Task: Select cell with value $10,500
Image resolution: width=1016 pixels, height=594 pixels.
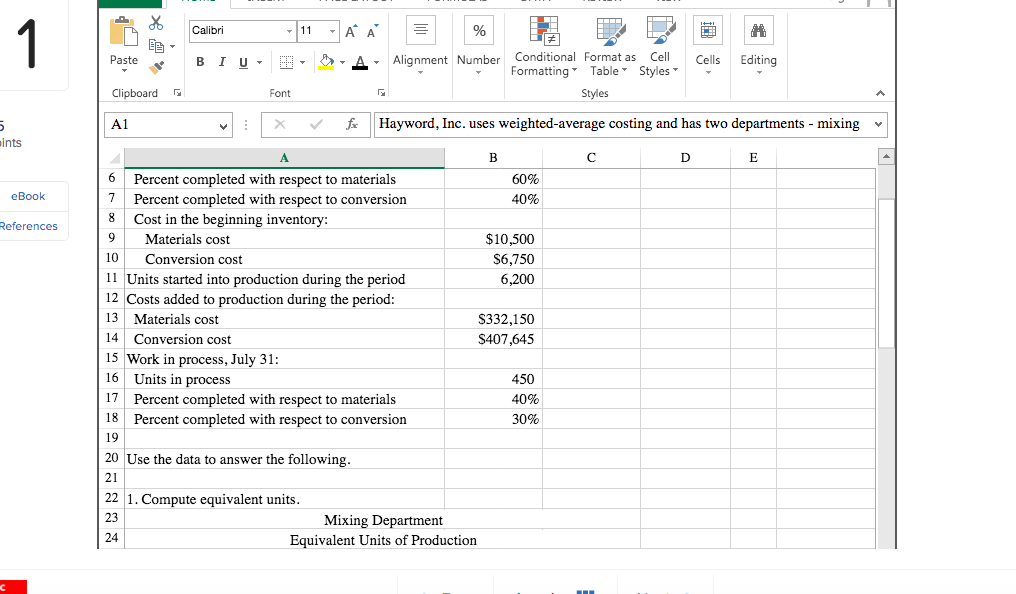Action: 493,239
